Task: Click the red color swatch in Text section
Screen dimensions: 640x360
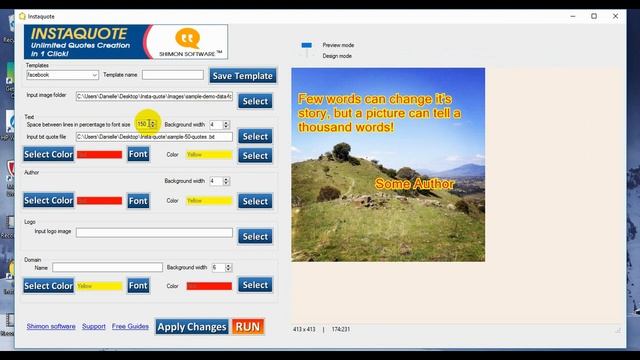Action: [x=100, y=155]
